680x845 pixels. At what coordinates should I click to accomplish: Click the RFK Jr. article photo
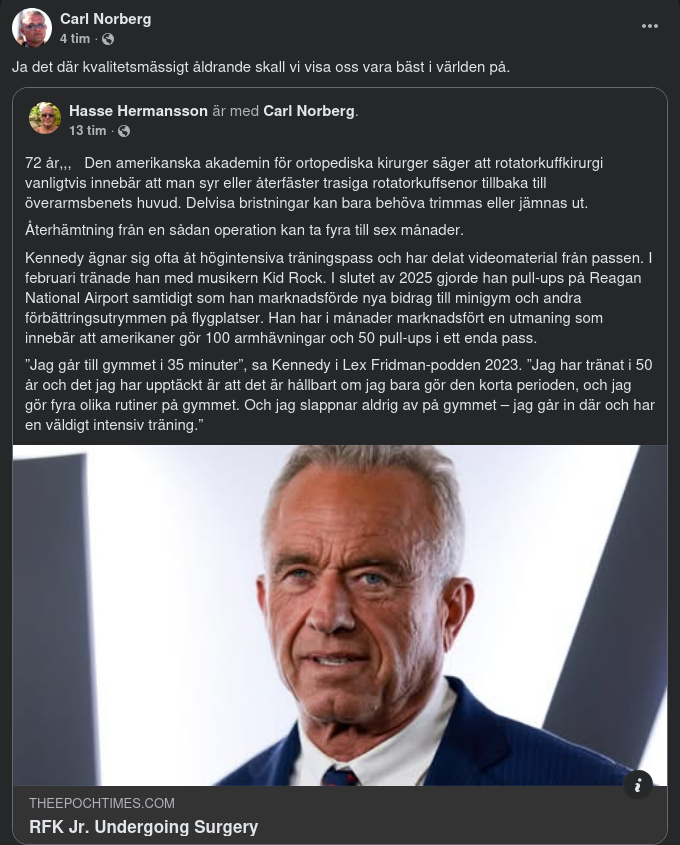[340, 615]
